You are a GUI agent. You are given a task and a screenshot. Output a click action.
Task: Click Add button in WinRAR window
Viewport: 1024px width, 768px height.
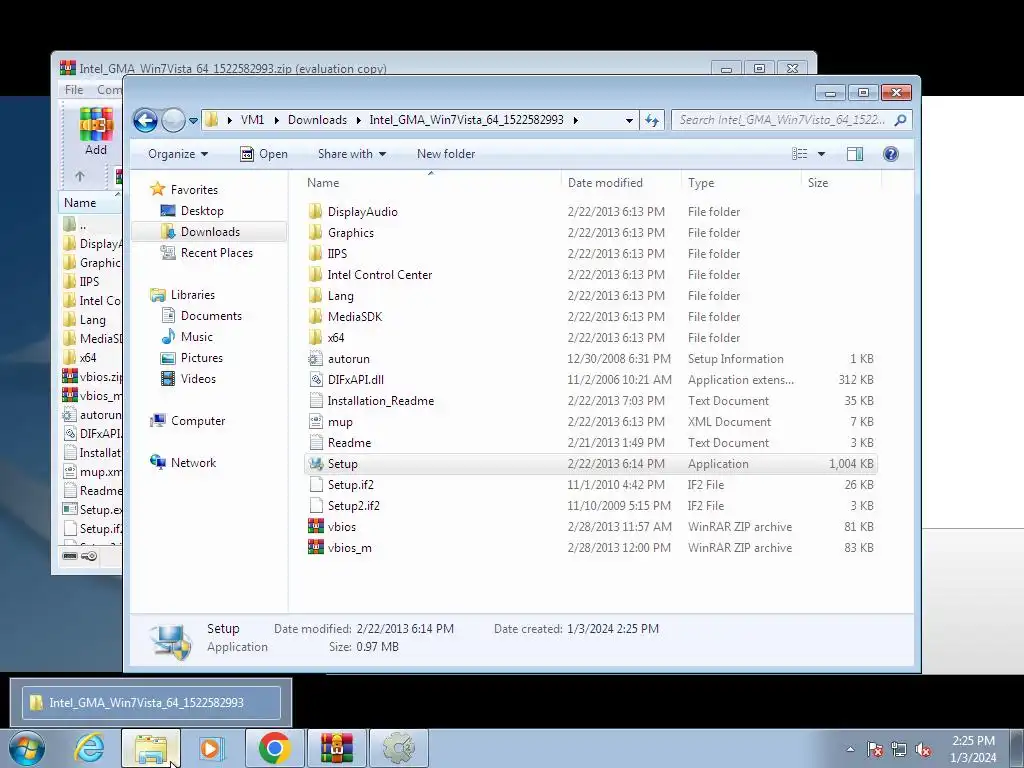click(96, 132)
